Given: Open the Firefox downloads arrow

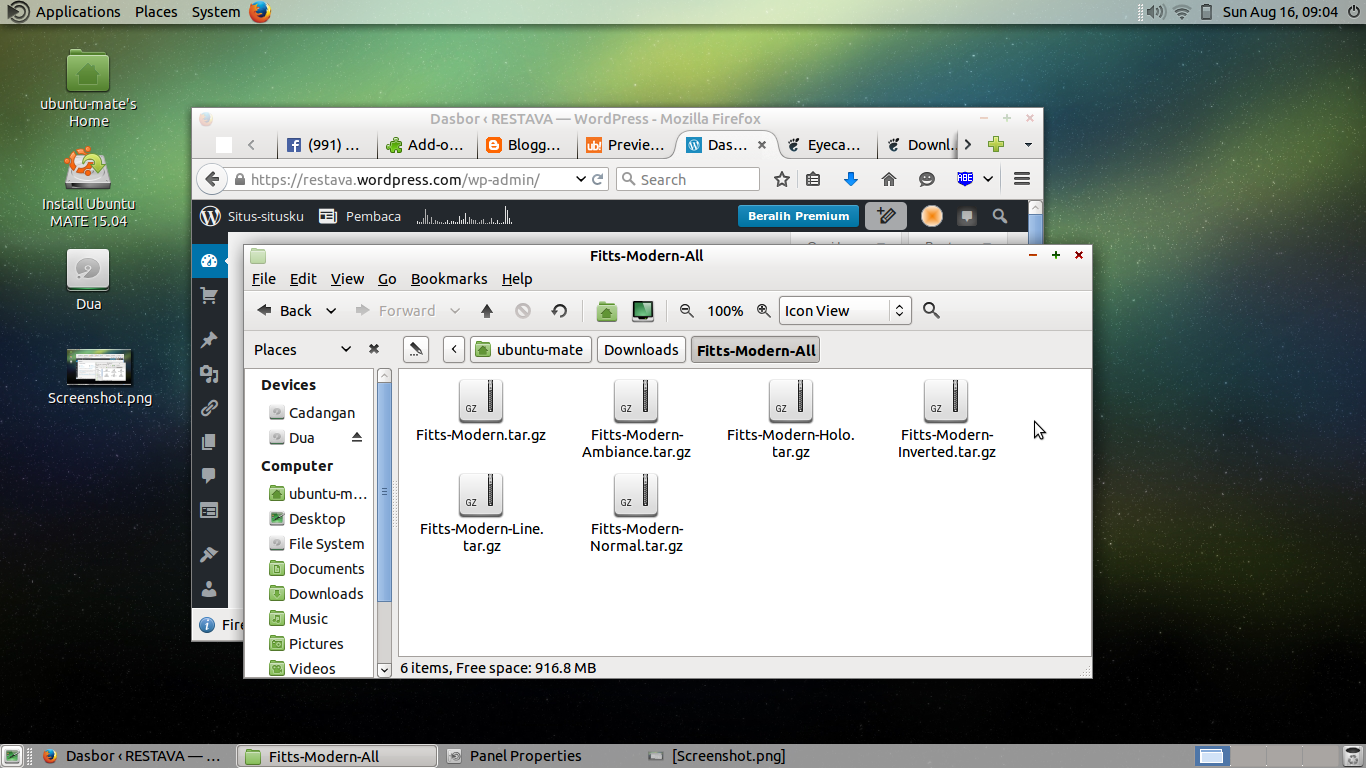Looking at the screenshot, I should (851, 179).
